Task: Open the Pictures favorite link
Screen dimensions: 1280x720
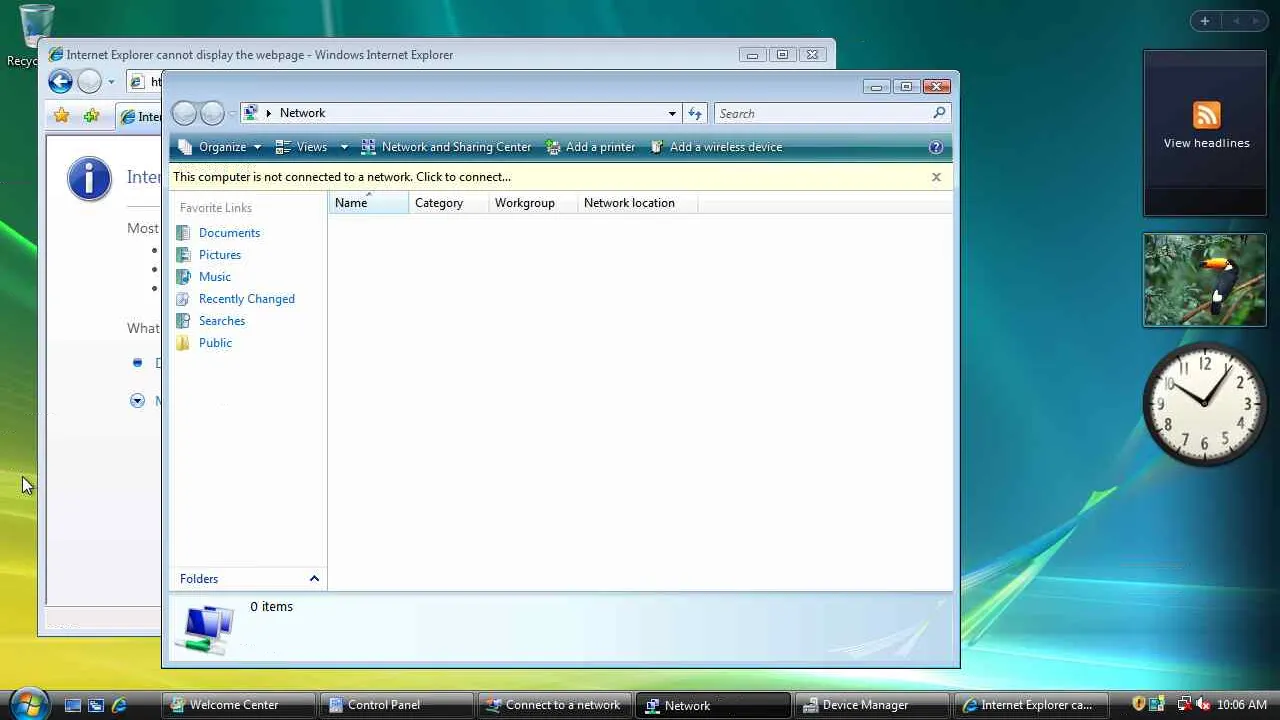Action: pos(220,255)
